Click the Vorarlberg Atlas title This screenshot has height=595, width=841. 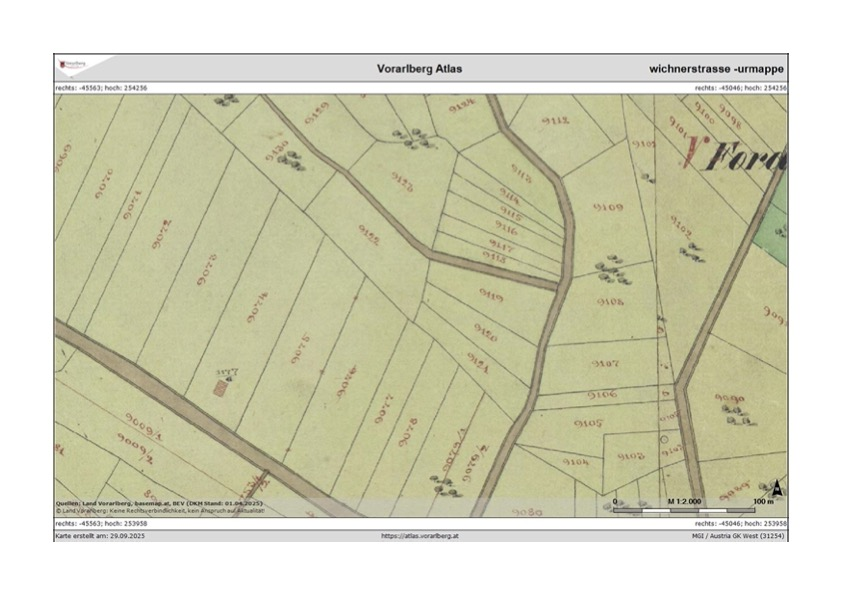point(420,69)
